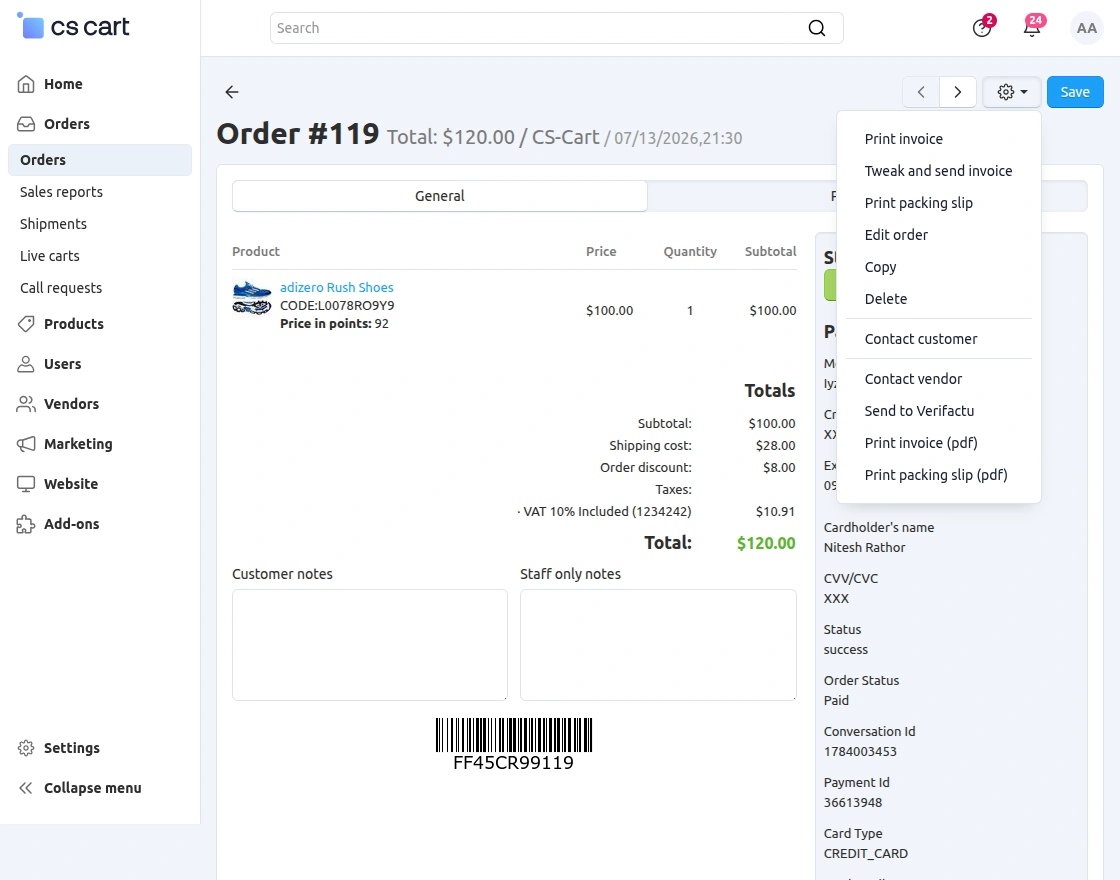The width and height of the screenshot is (1120, 880).
Task: Open the AA user avatar menu
Action: 1086,28
